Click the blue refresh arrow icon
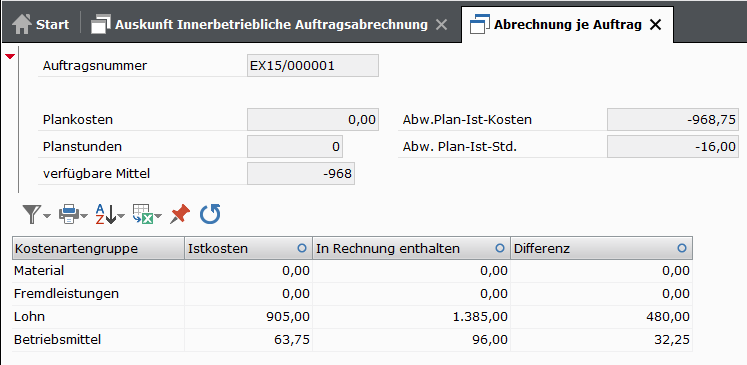The width and height of the screenshot is (747, 365). (210, 214)
